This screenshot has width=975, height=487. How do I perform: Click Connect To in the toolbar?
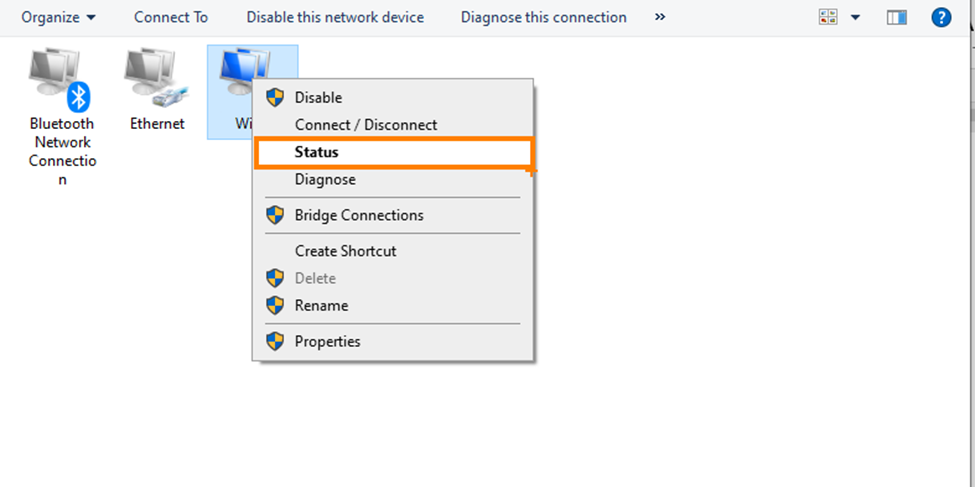pos(171,17)
